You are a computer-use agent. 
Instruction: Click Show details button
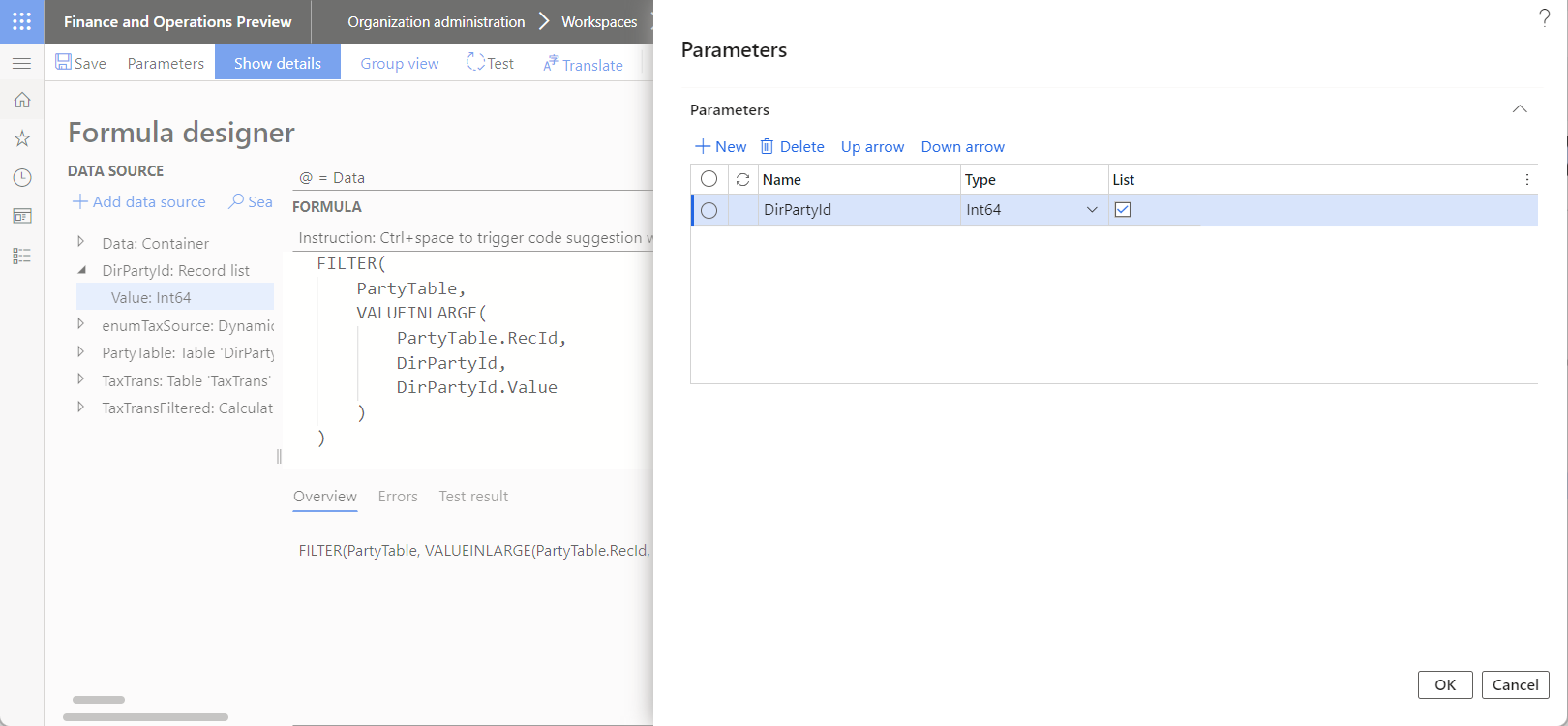pyautogui.click(x=278, y=63)
